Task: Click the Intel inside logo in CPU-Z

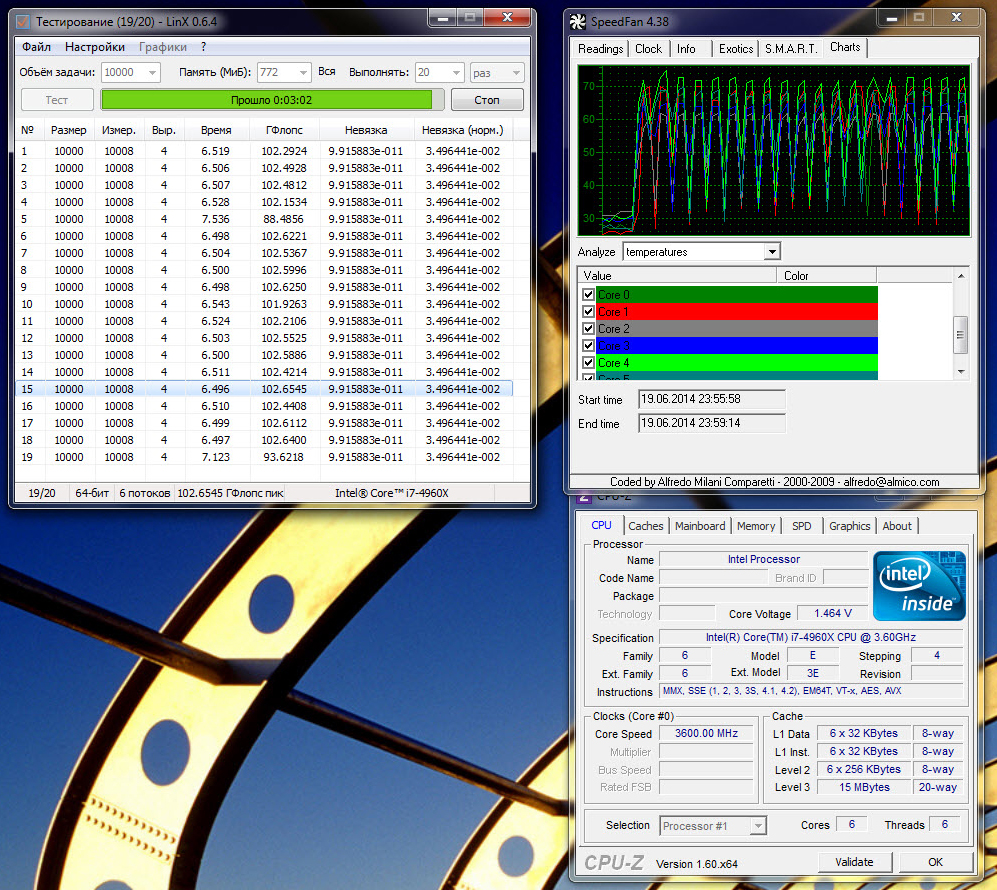Action: click(x=919, y=586)
